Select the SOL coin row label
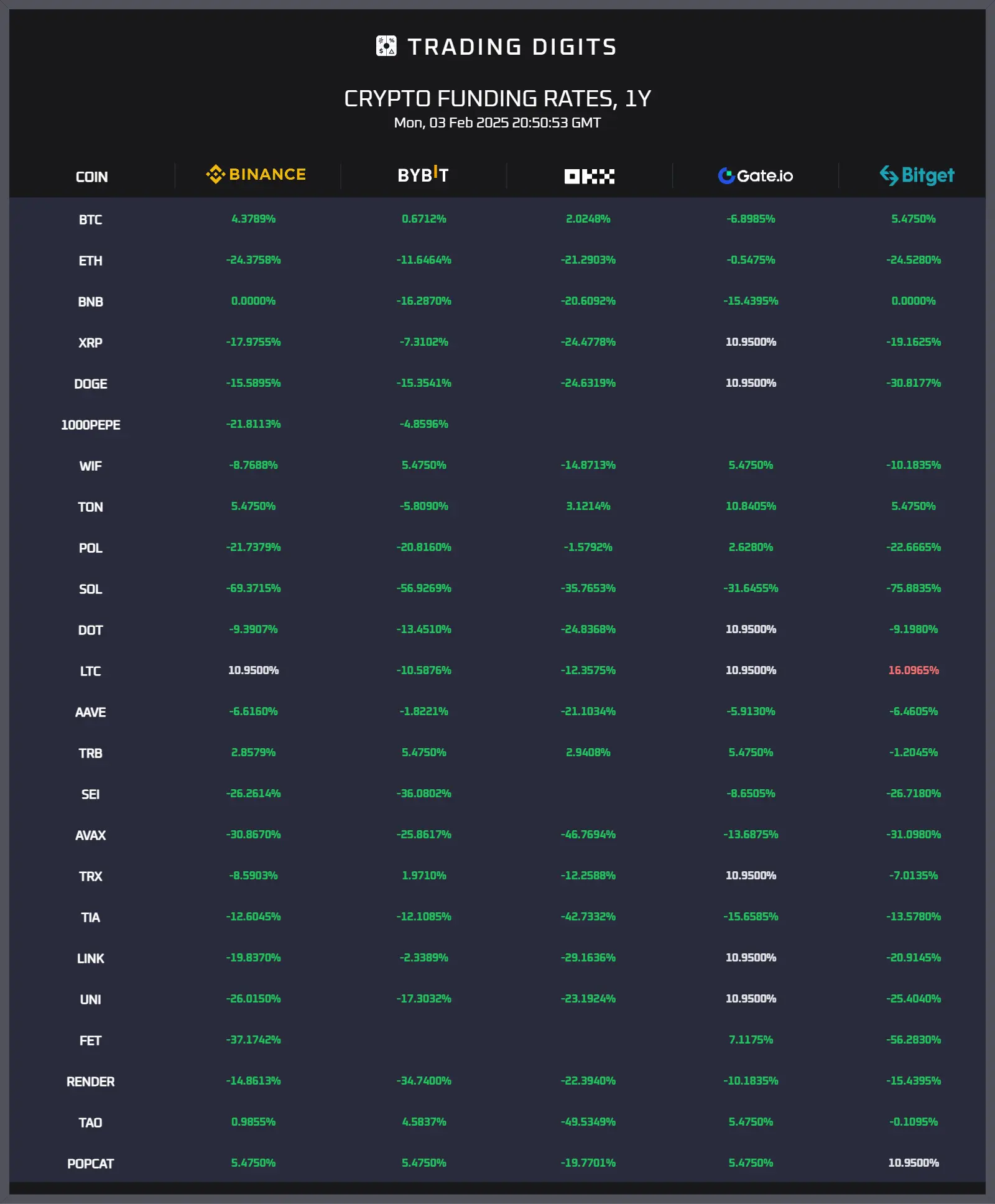The width and height of the screenshot is (995, 1204). [x=91, y=589]
